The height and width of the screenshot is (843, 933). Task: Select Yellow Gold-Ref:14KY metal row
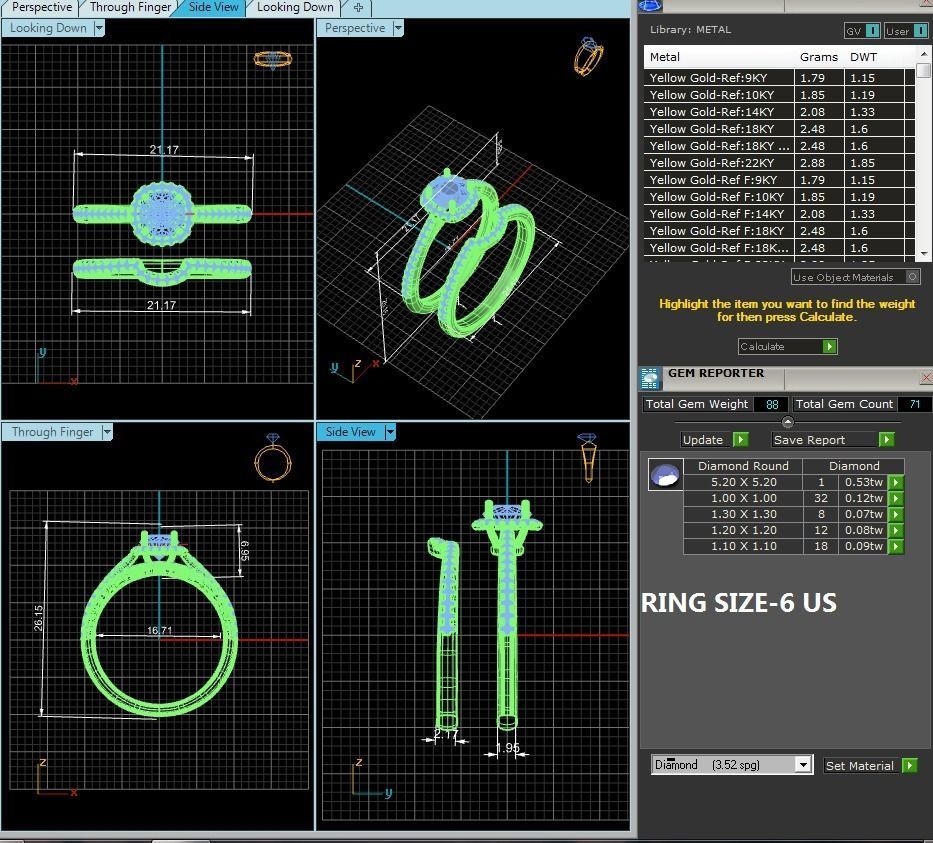pos(779,112)
